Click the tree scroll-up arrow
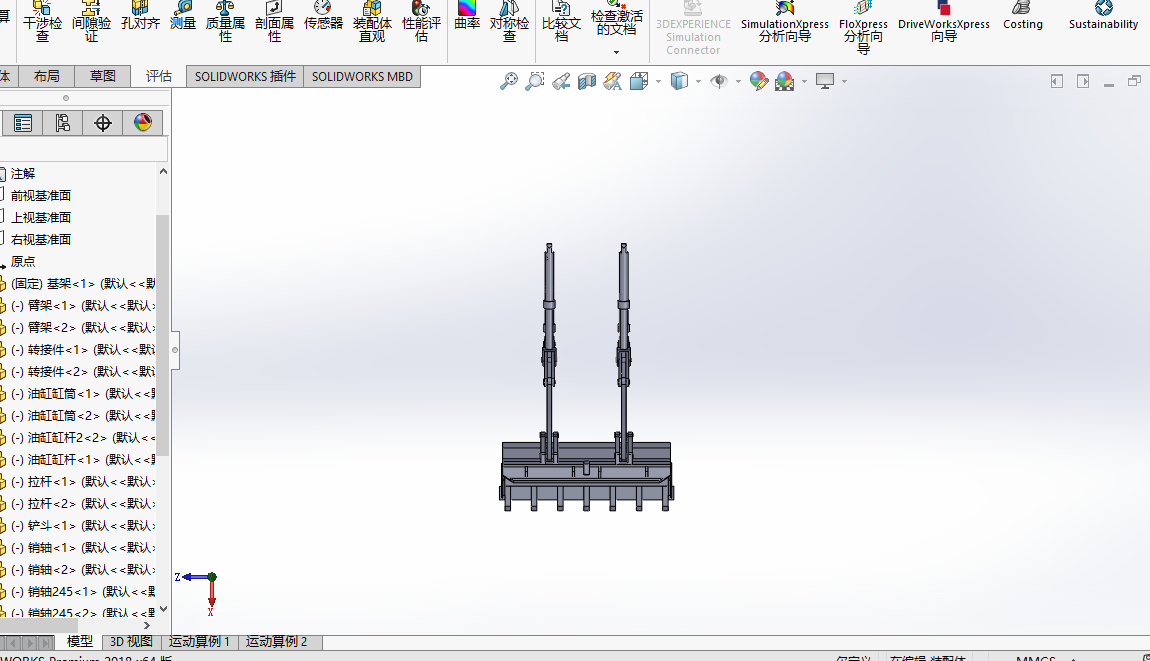This screenshot has width=1150, height=661. tap(164, 172)
